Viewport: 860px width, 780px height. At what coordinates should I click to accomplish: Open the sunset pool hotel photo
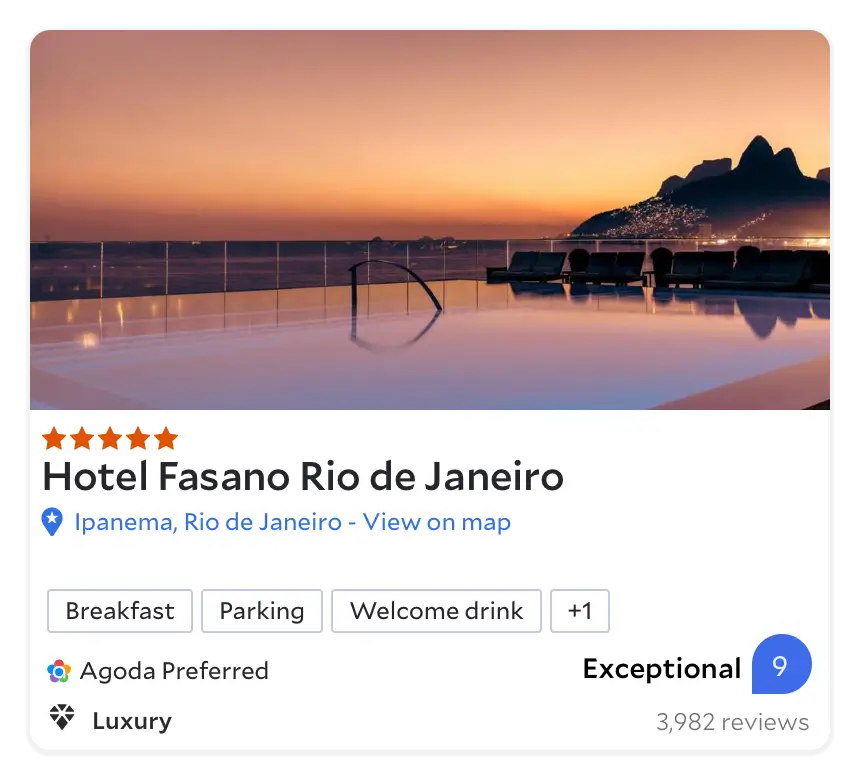(x=430, y=220)
